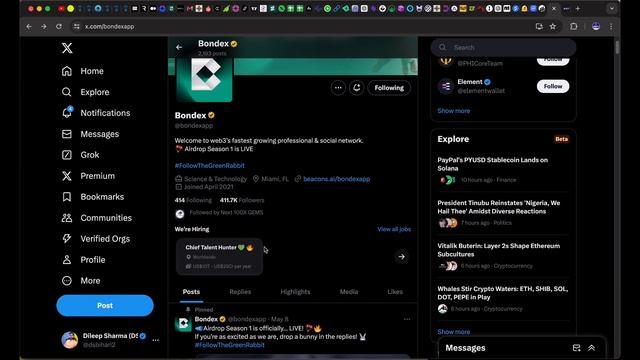Open account options next to Dileep Sharma
The height and width of the screenshot is (360, 640).
coord(156,340)
